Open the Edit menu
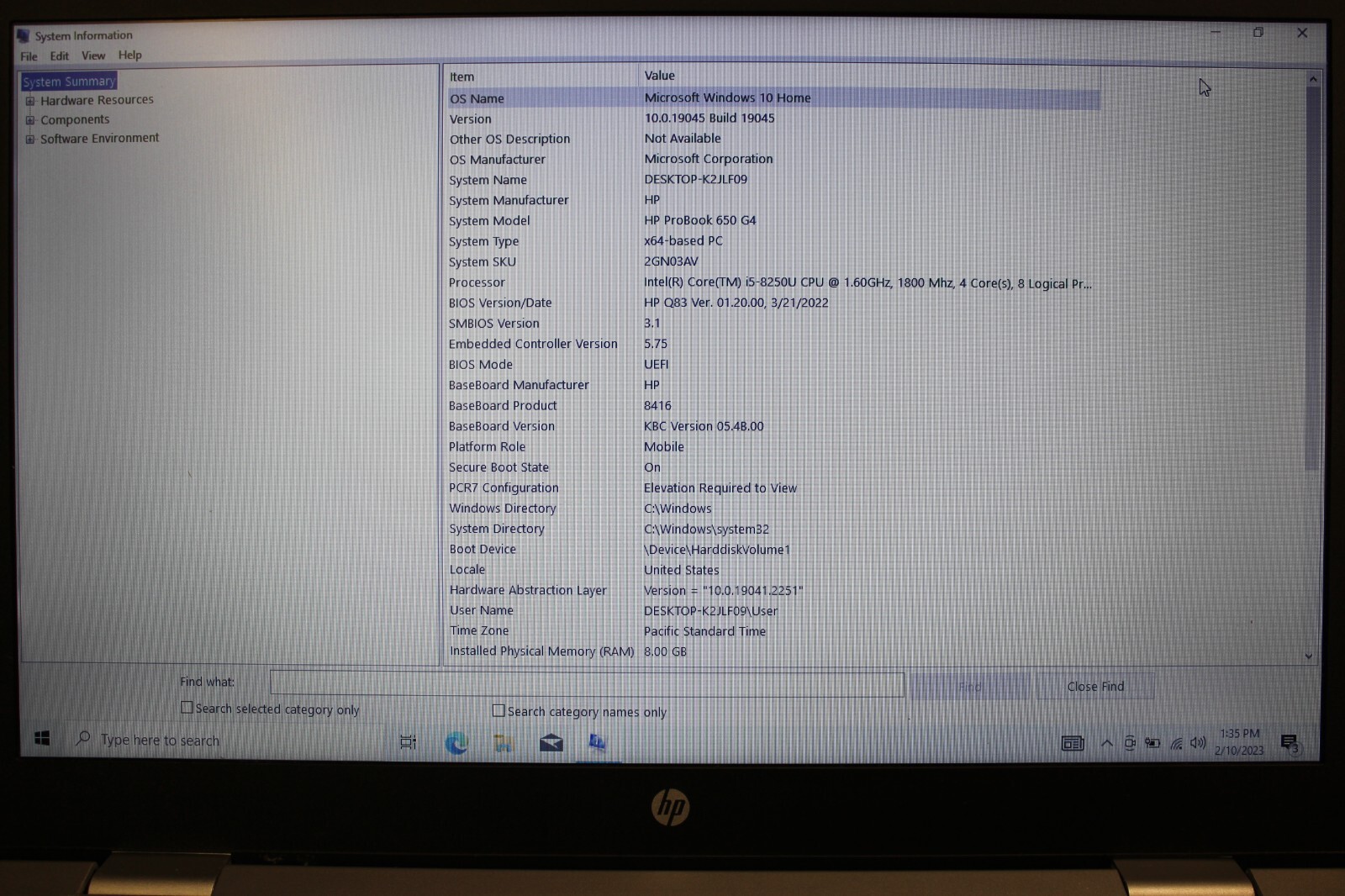This screenshot has width=1345, height=896. click(x=59, y=56)
